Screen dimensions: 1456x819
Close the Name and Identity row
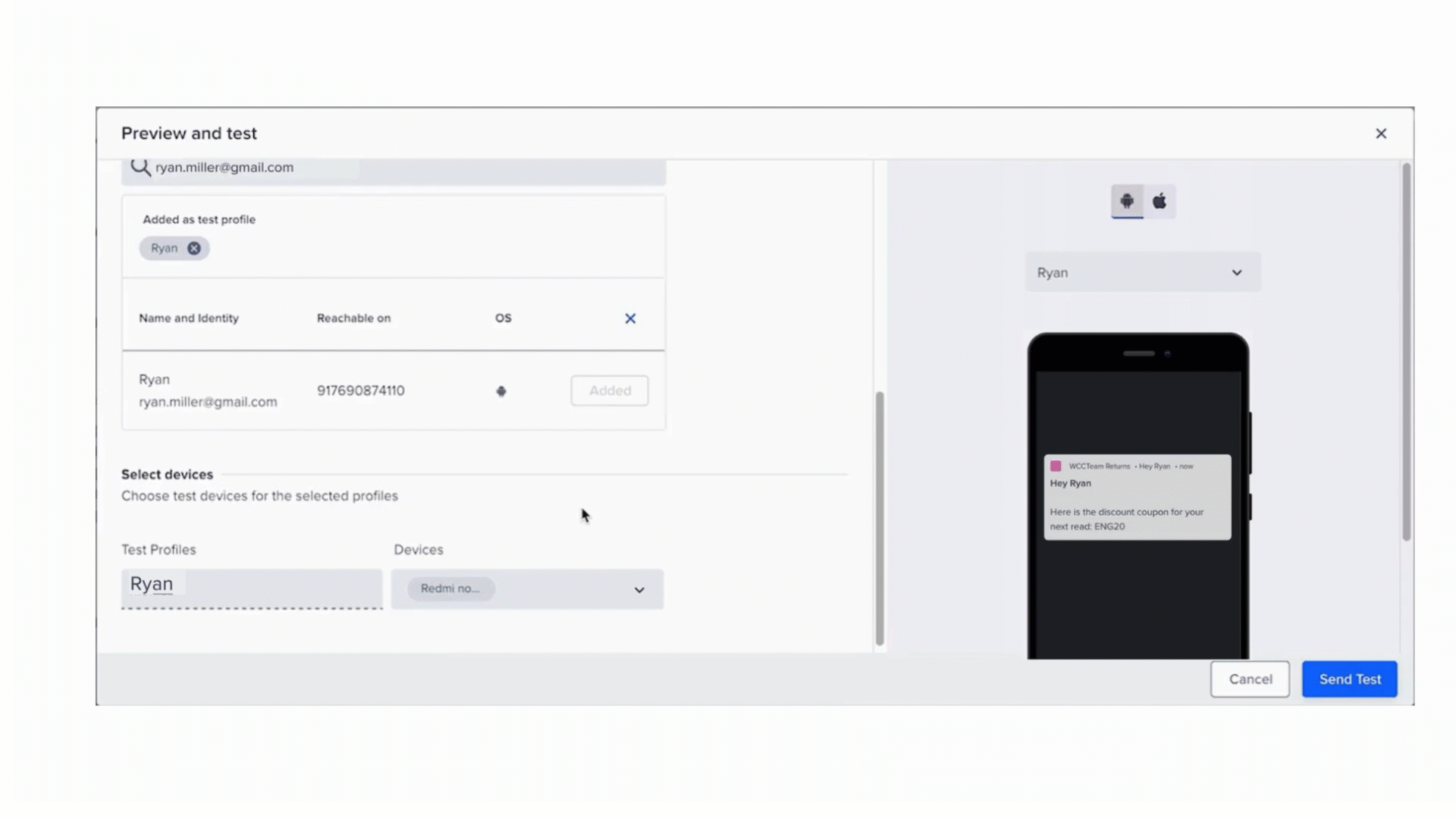pos(630,318)
